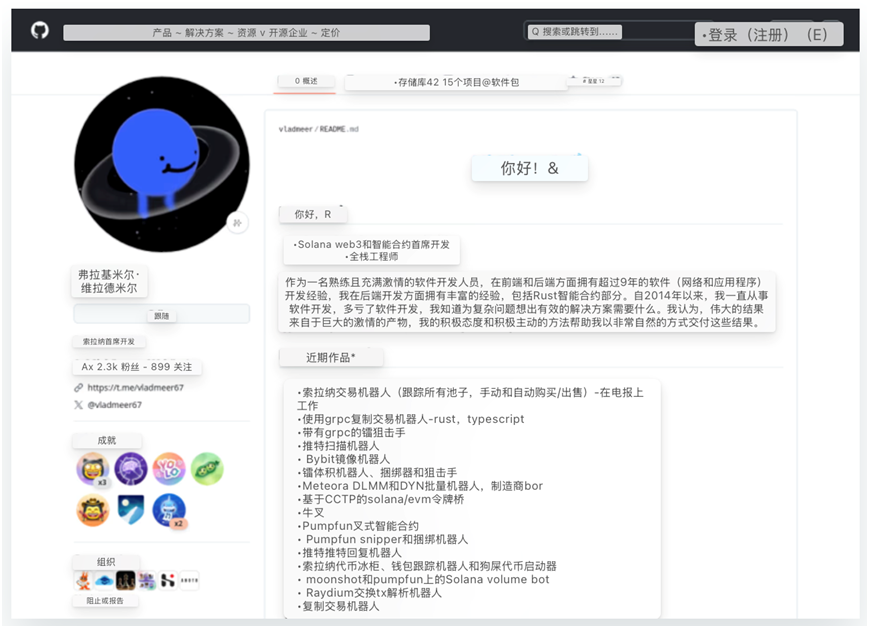Click the 你好！ README heading
The height and width of the screenshot is (628, 869).
(529, 168)
